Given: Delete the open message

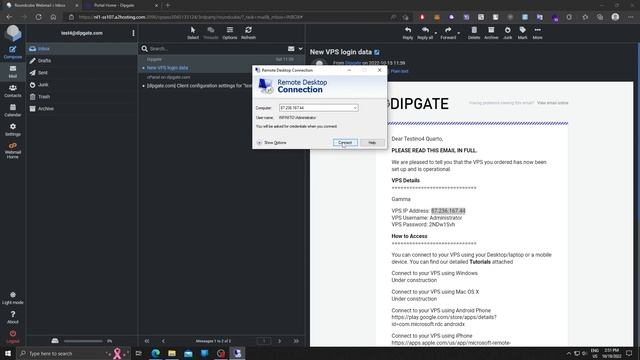Looking at the screenshot, I should [x=474, y=33].
